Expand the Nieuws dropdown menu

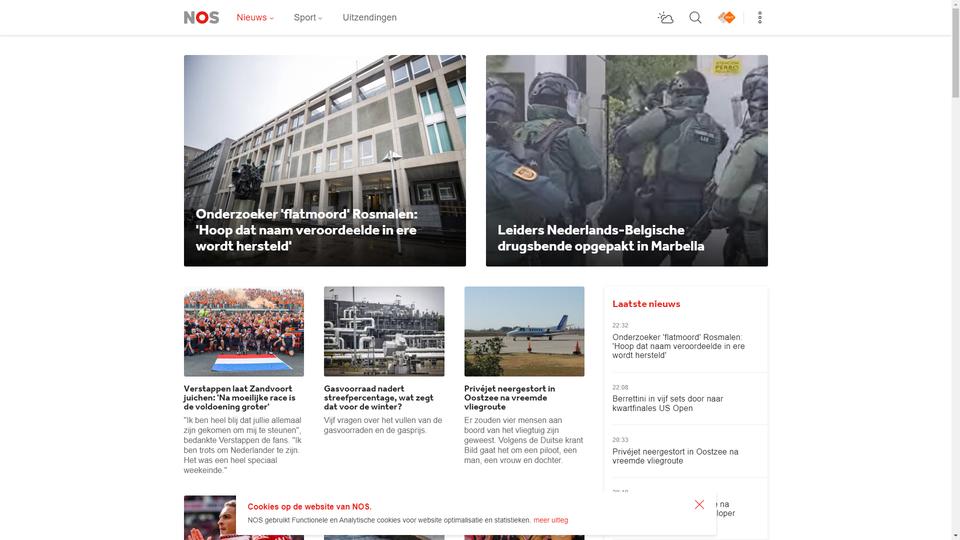click(x=255, y=18)
